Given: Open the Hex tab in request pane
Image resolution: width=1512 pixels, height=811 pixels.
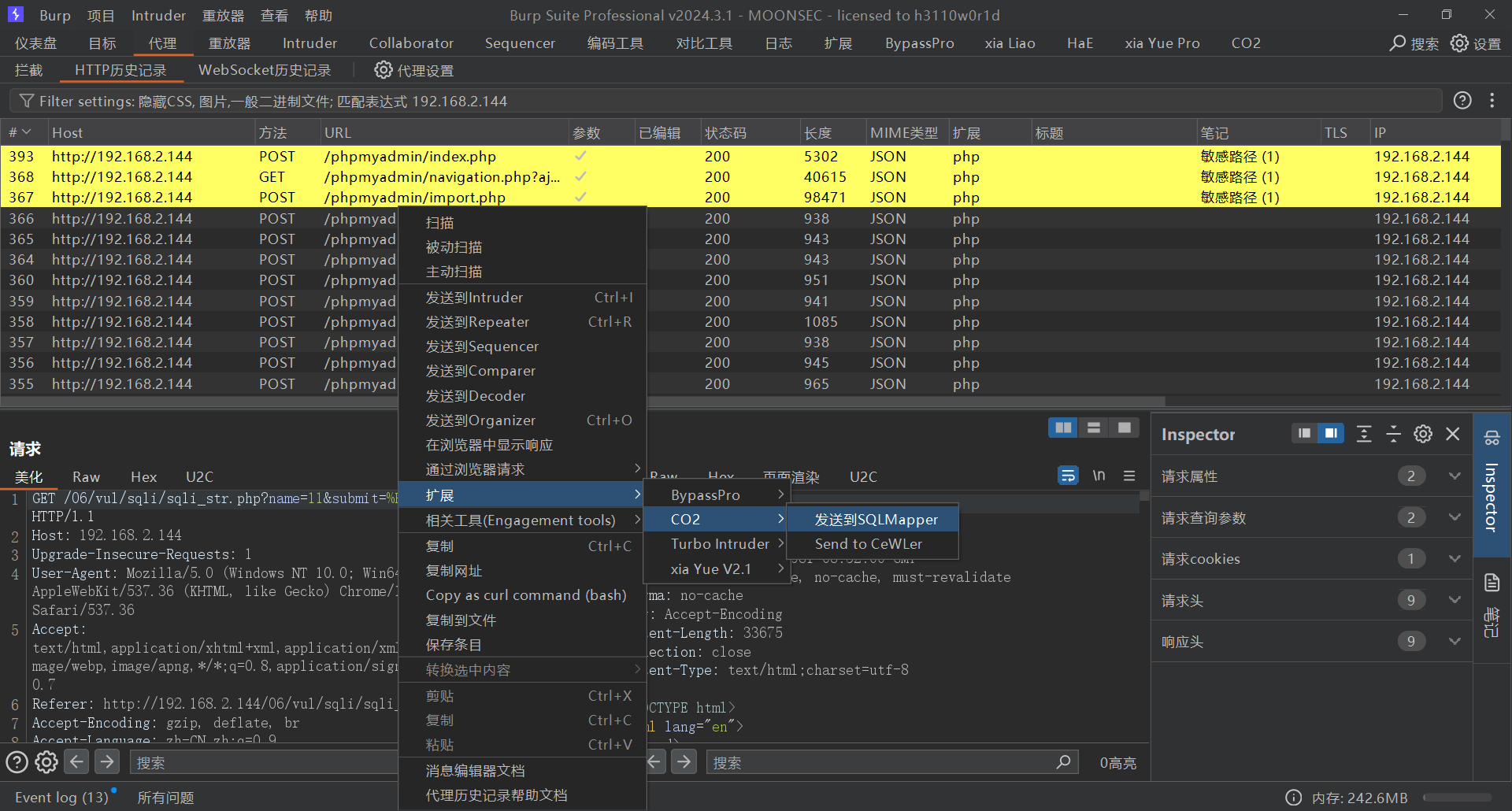Looking at the screenshot, I should coord(143,476).
